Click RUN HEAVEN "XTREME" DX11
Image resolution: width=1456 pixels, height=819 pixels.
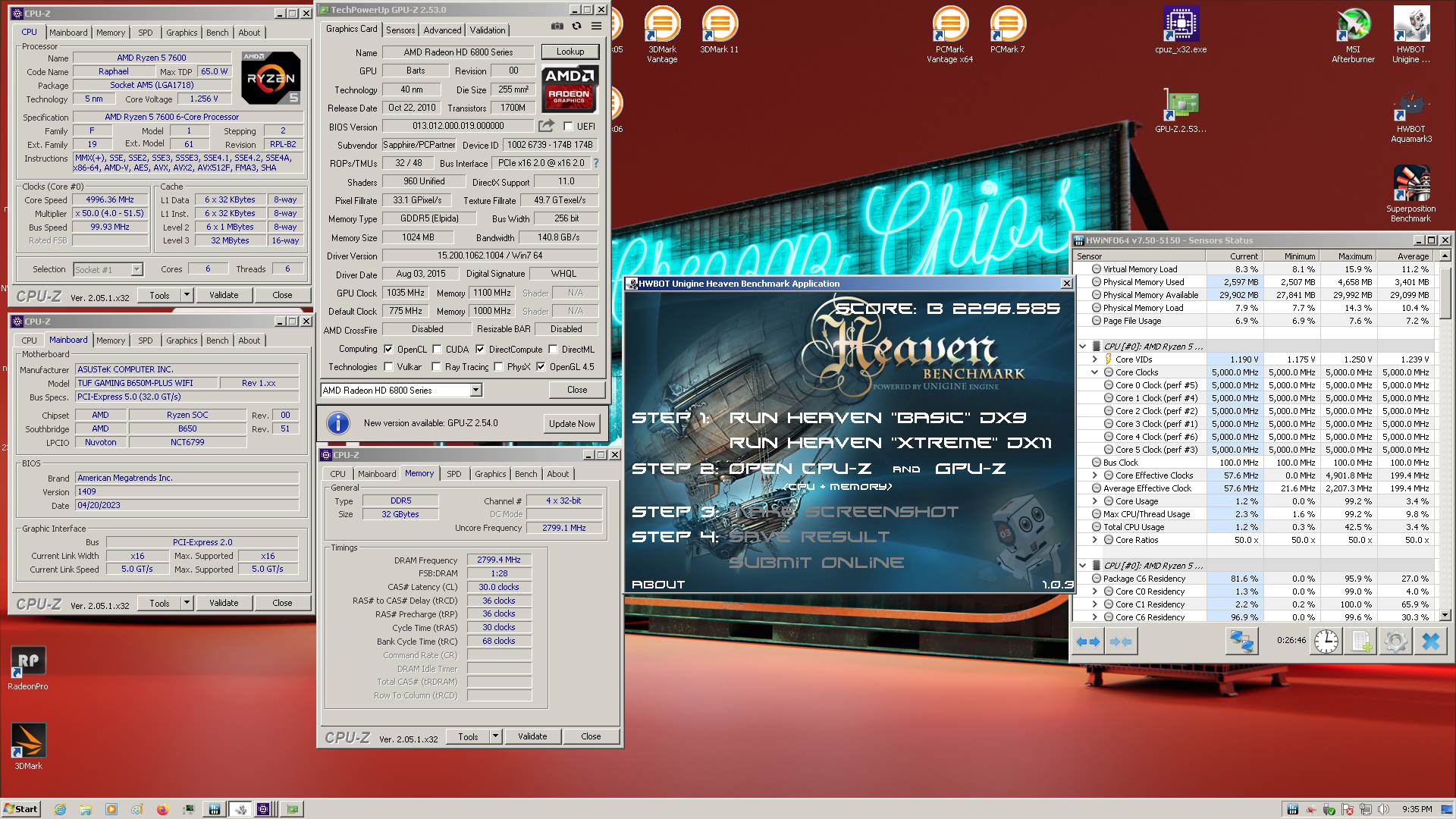[890, 443]
